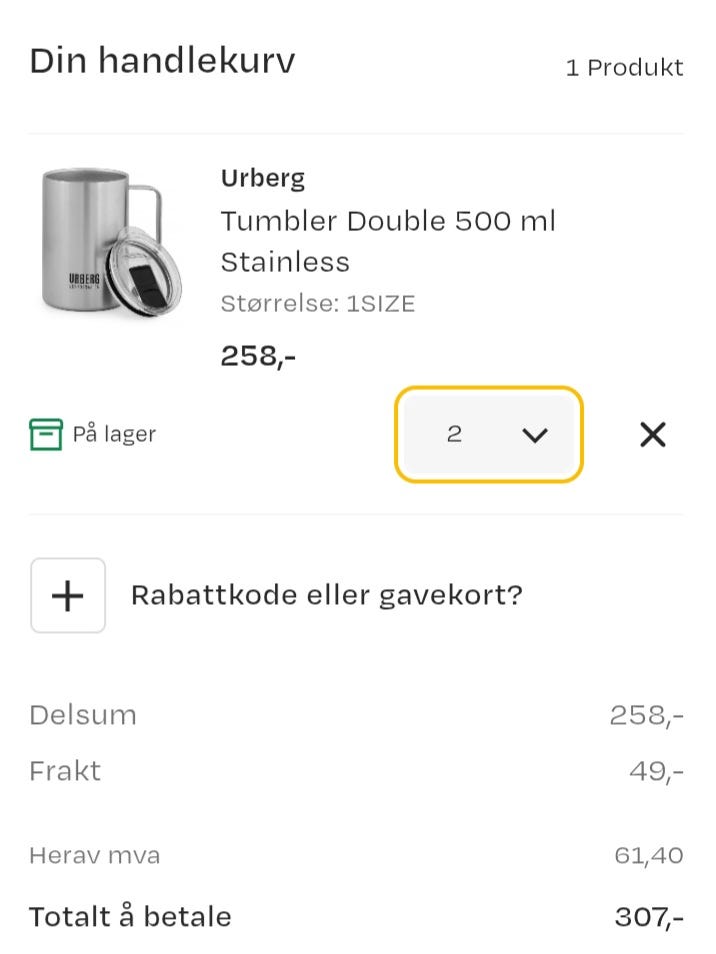Click the "Størrelse: 1SIZE" size text
Image resolution: width=716 pixels, height=954 pixels.
[x=317, y=304]
